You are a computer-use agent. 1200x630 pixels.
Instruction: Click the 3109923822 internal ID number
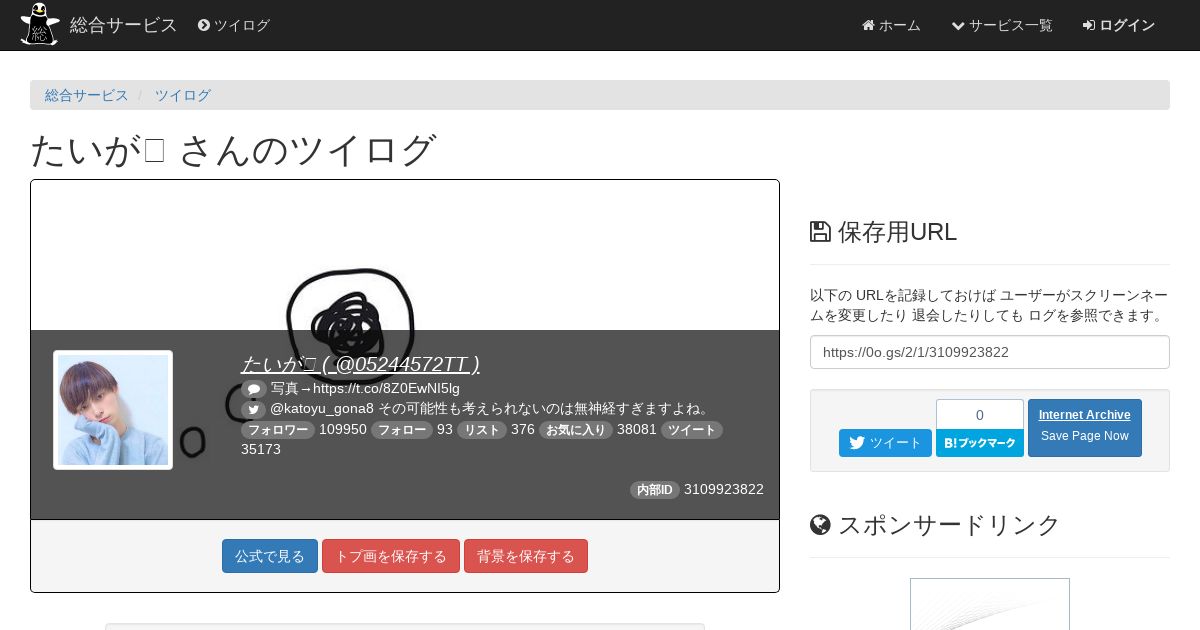[x=724, y=489]
